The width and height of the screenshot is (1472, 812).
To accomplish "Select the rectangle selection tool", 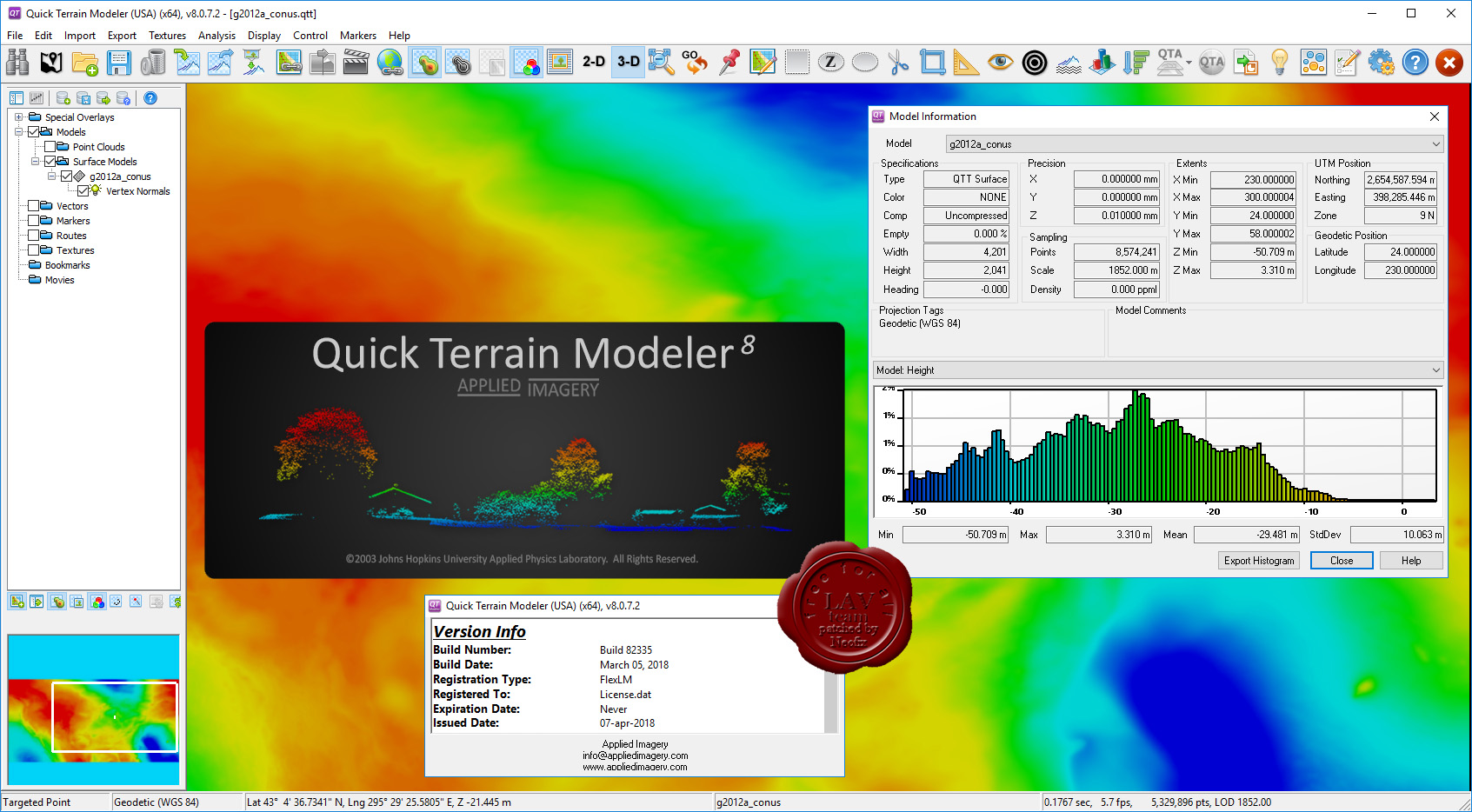I will click(x=796, y=63).
